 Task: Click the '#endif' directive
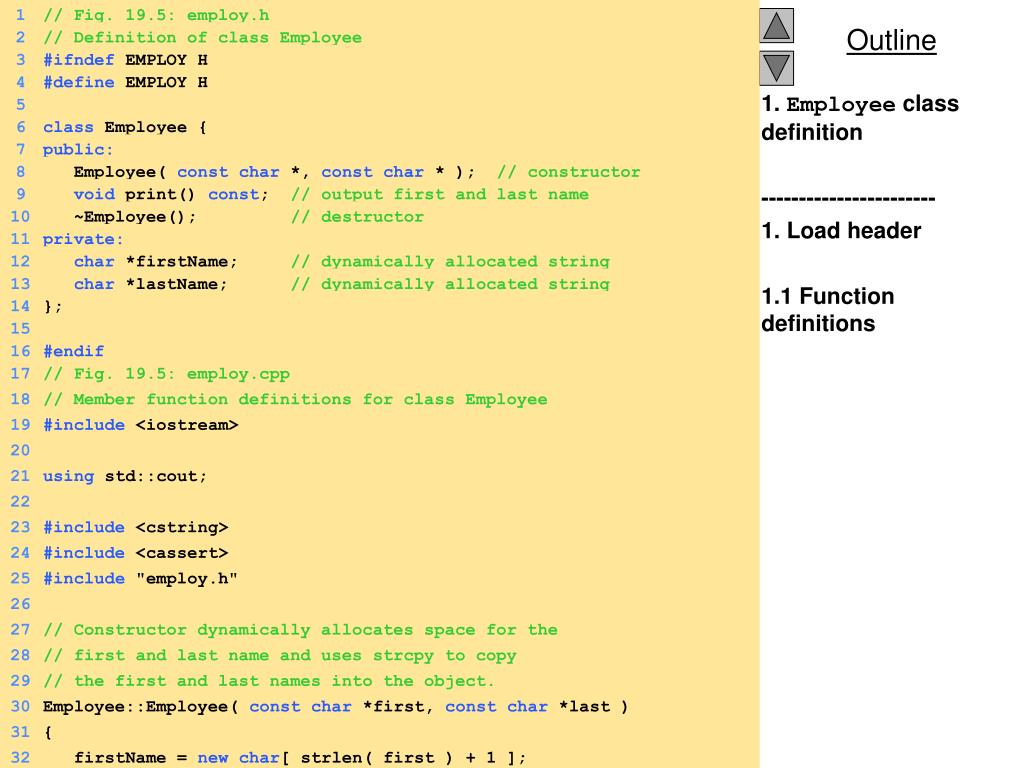point(73,351)
